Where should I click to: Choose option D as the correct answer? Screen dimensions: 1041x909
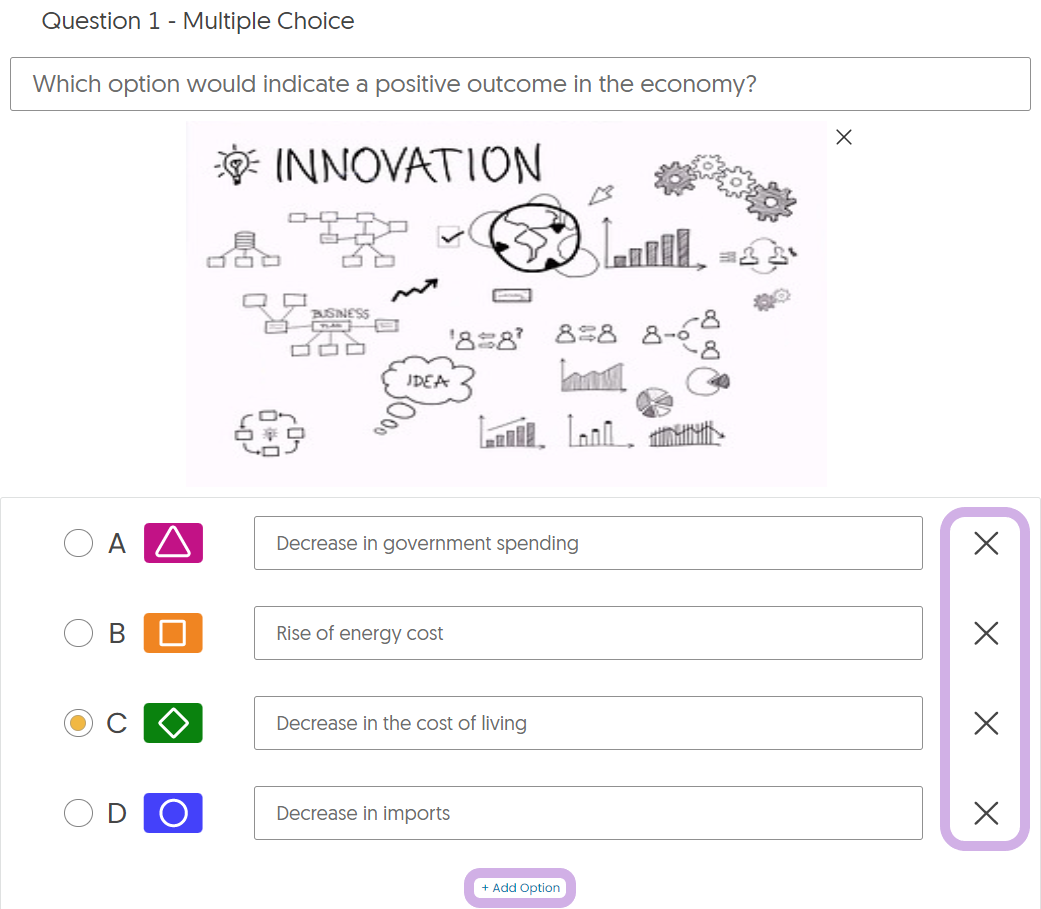[x=78, y=813]
